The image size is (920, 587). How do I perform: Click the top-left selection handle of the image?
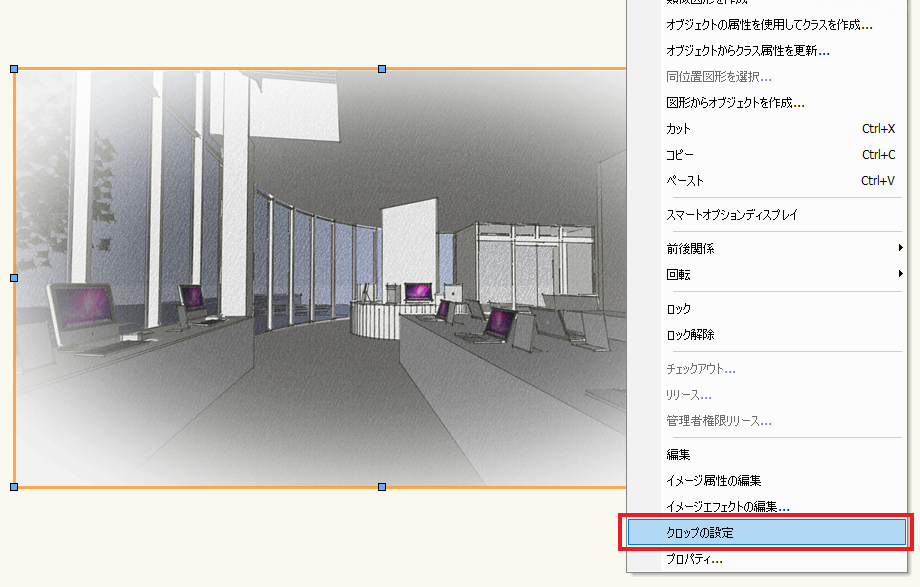(x=14, y=70)
